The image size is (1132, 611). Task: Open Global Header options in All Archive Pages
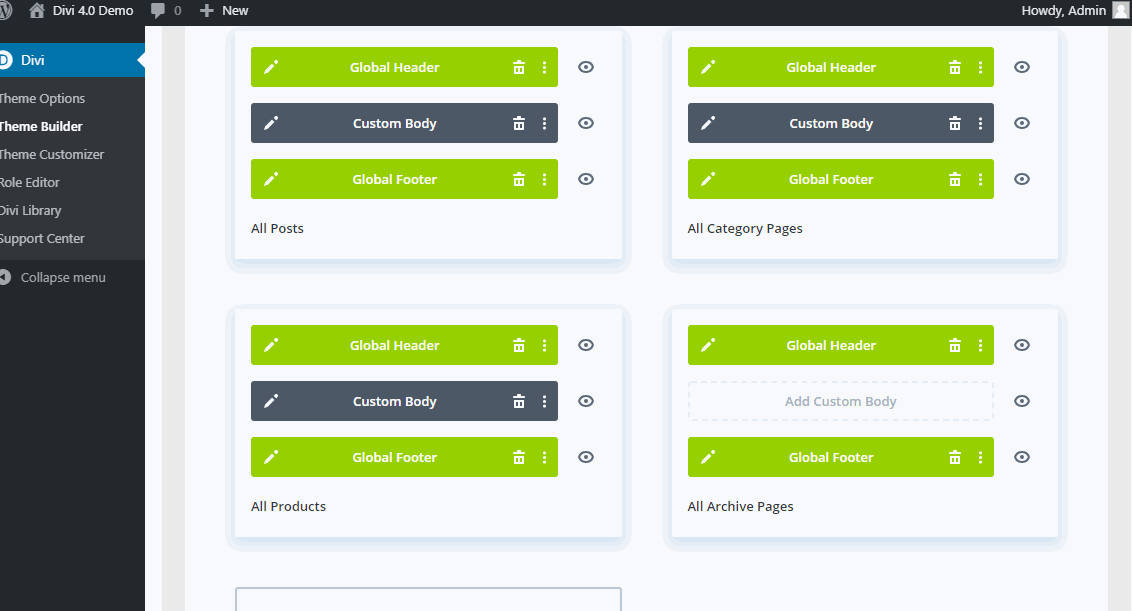(x=980, y=345)
